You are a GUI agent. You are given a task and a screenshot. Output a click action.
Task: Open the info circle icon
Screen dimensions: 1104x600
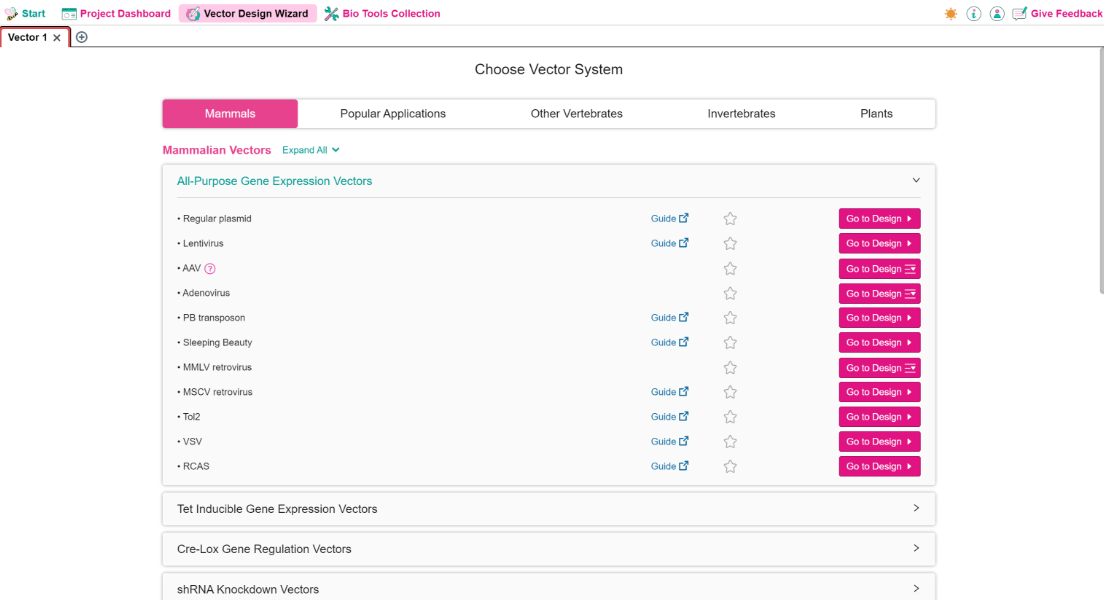click(x=974, y=13)
